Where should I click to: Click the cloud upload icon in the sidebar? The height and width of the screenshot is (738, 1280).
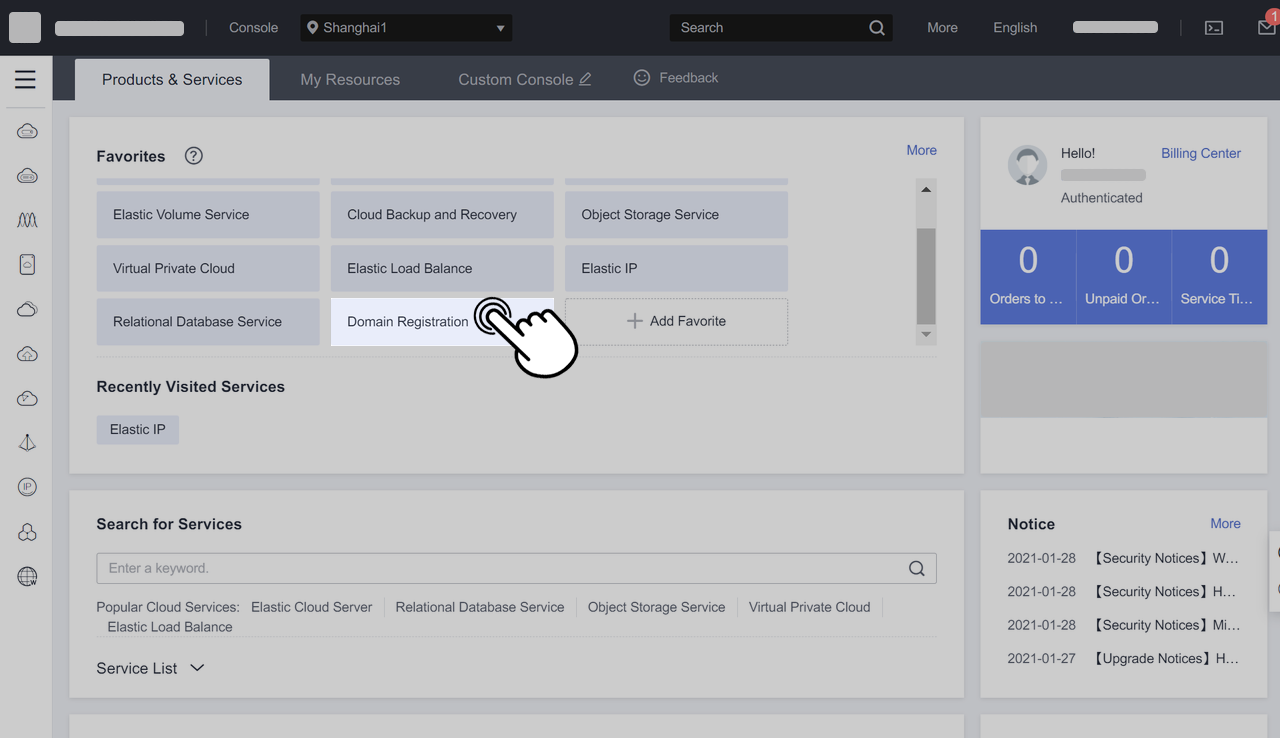26,353
